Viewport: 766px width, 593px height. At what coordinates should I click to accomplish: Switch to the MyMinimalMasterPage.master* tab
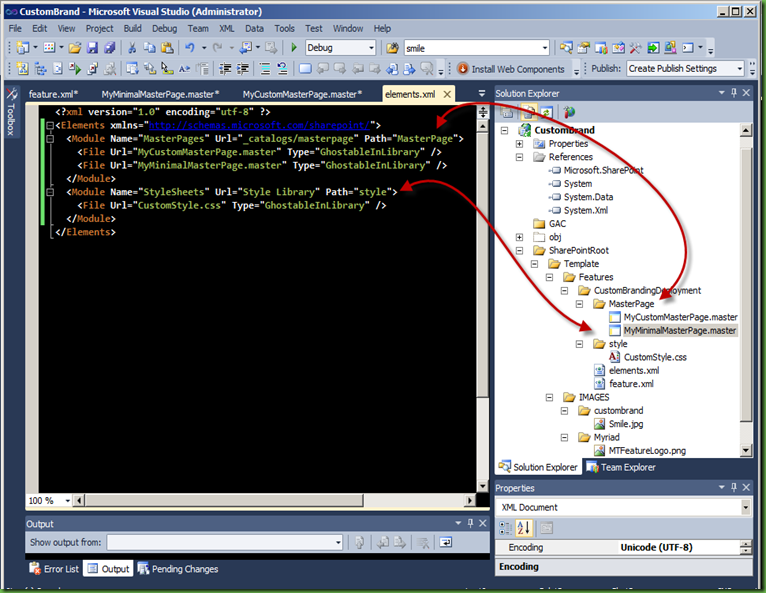click(161, 94)
